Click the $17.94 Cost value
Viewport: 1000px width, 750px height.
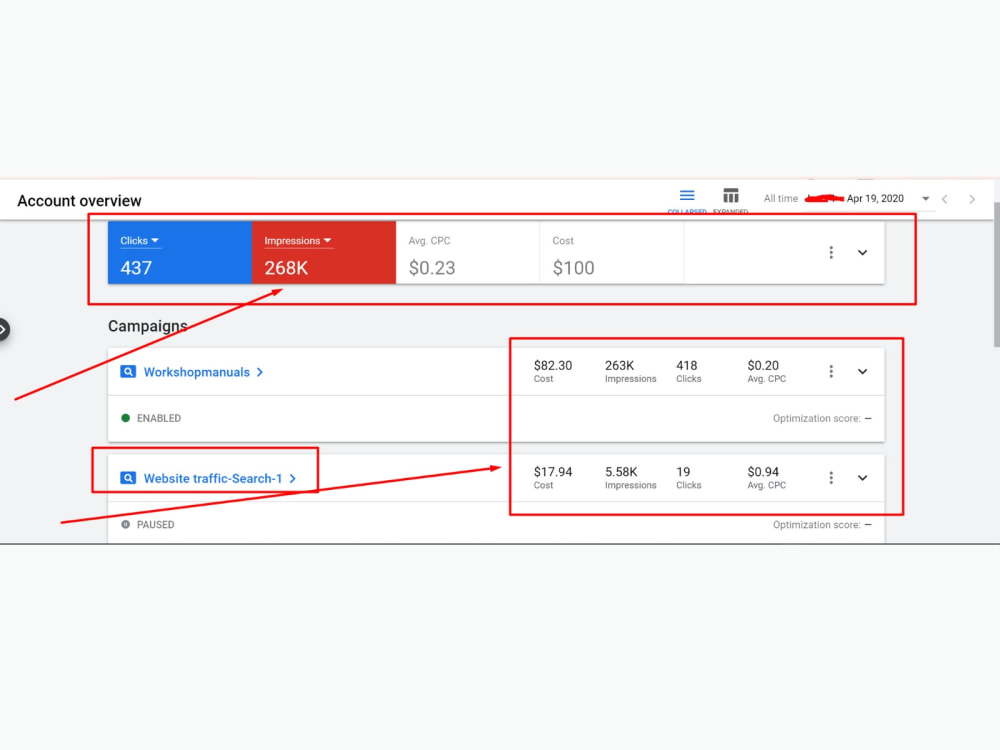pos(552,472)
